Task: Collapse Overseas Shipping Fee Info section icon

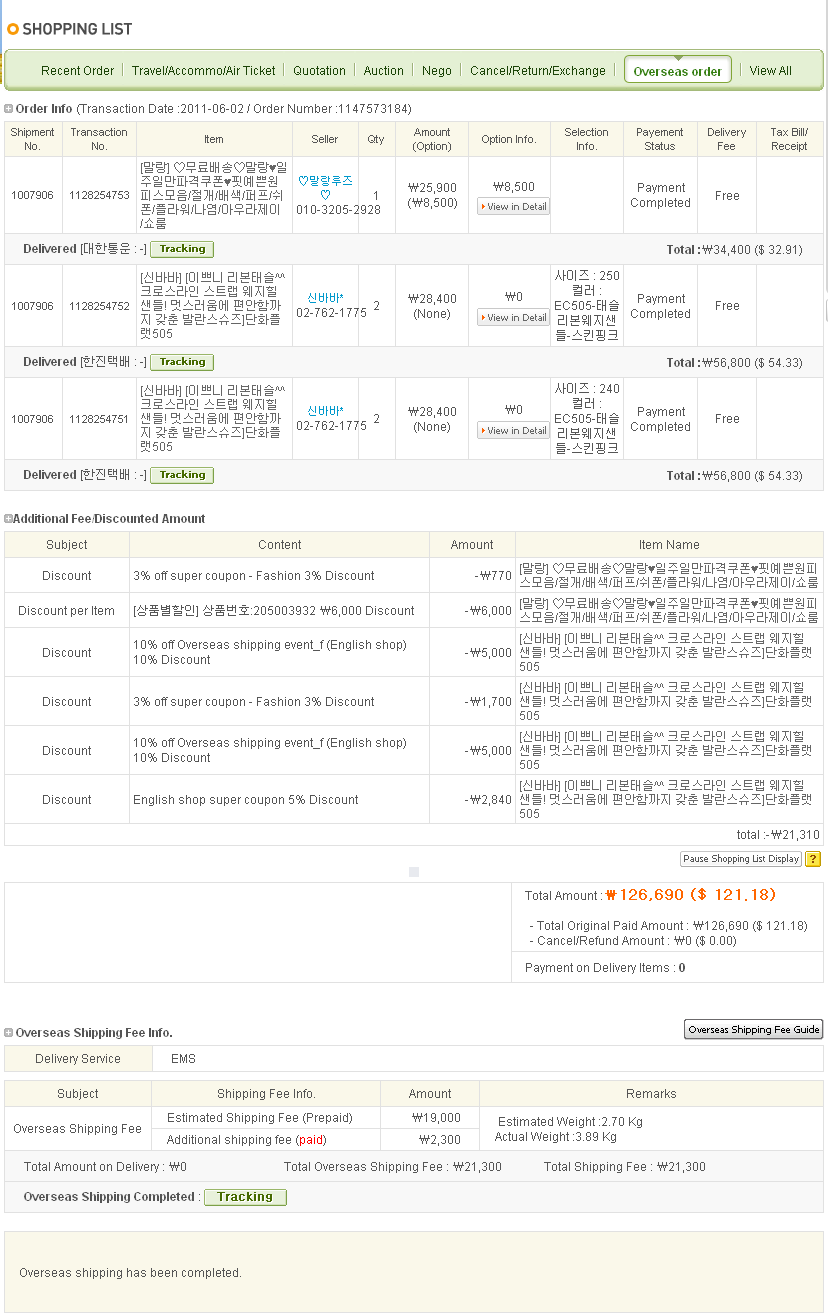Action: pos(9,1033)
